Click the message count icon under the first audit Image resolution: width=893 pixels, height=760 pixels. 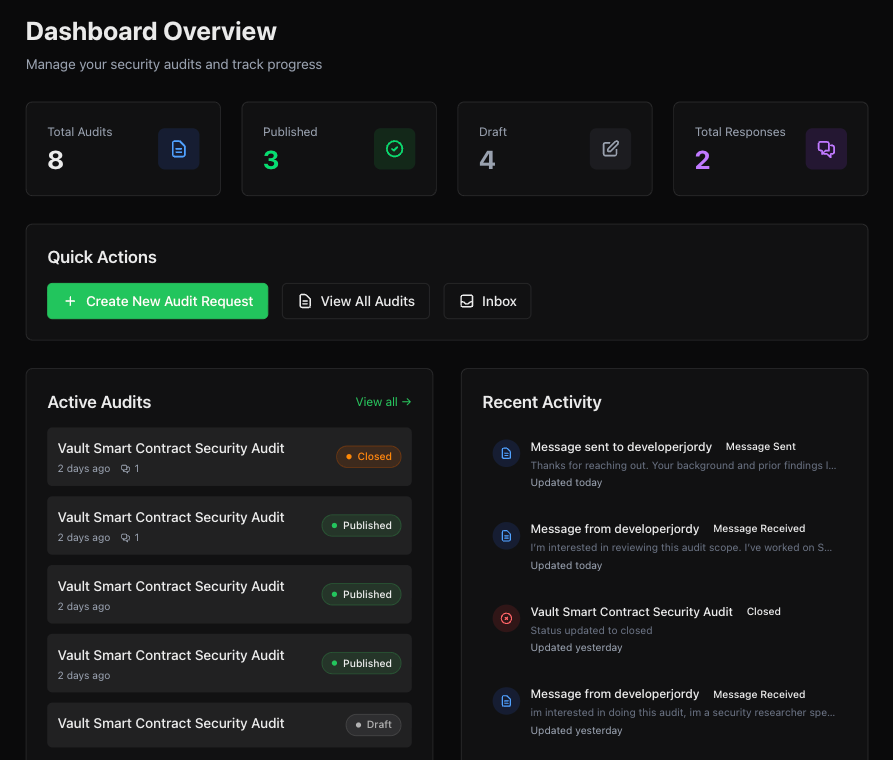[125, 468]
